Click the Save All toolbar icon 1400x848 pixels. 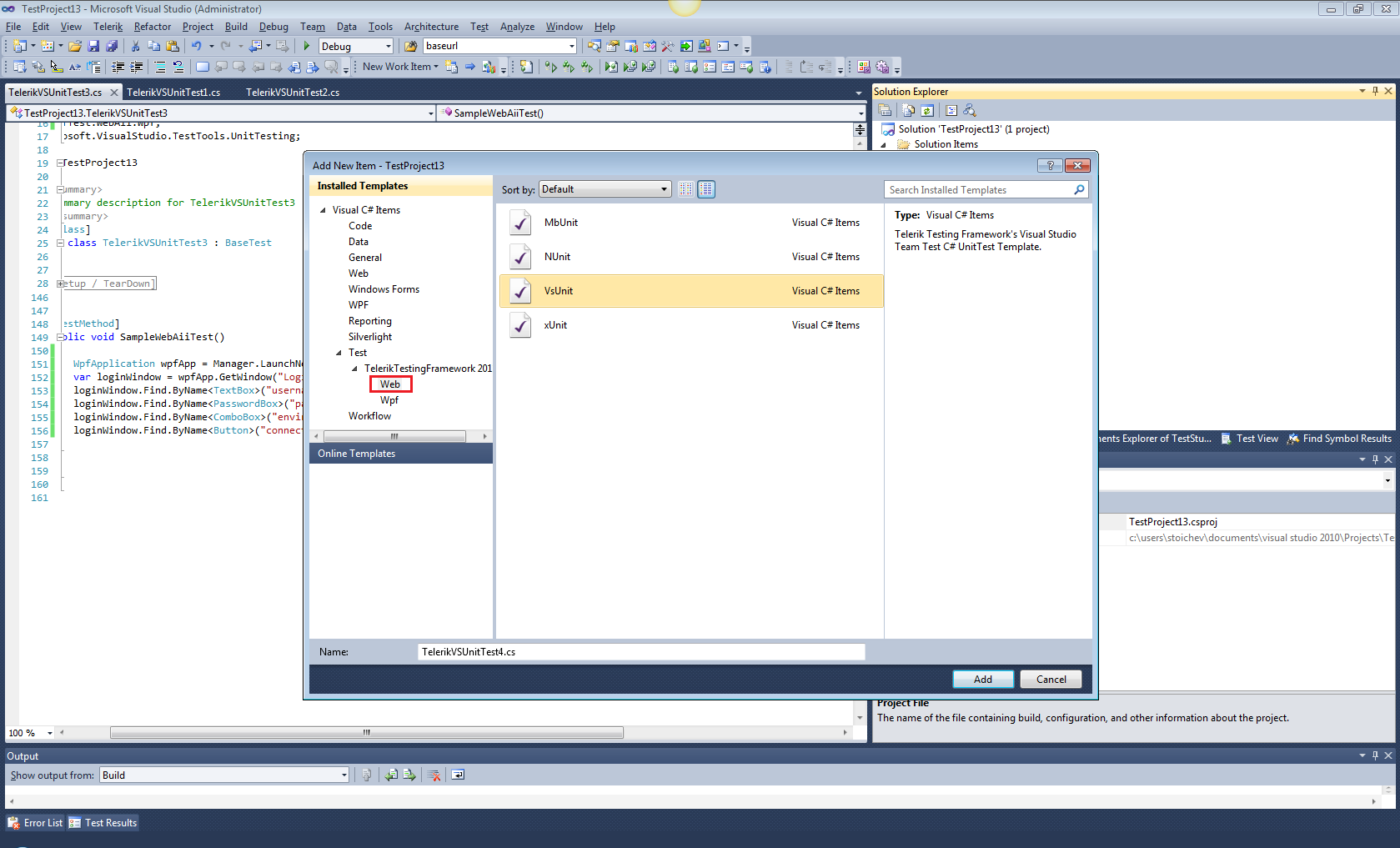tap(112, 46)
